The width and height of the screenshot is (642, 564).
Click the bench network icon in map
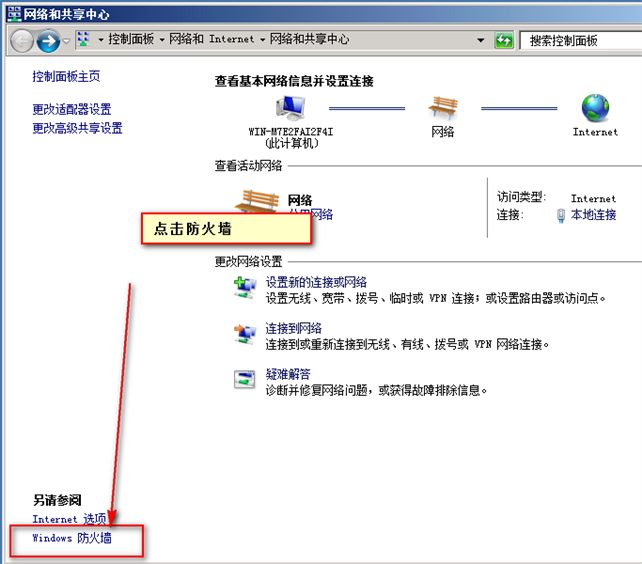(443, 108)
